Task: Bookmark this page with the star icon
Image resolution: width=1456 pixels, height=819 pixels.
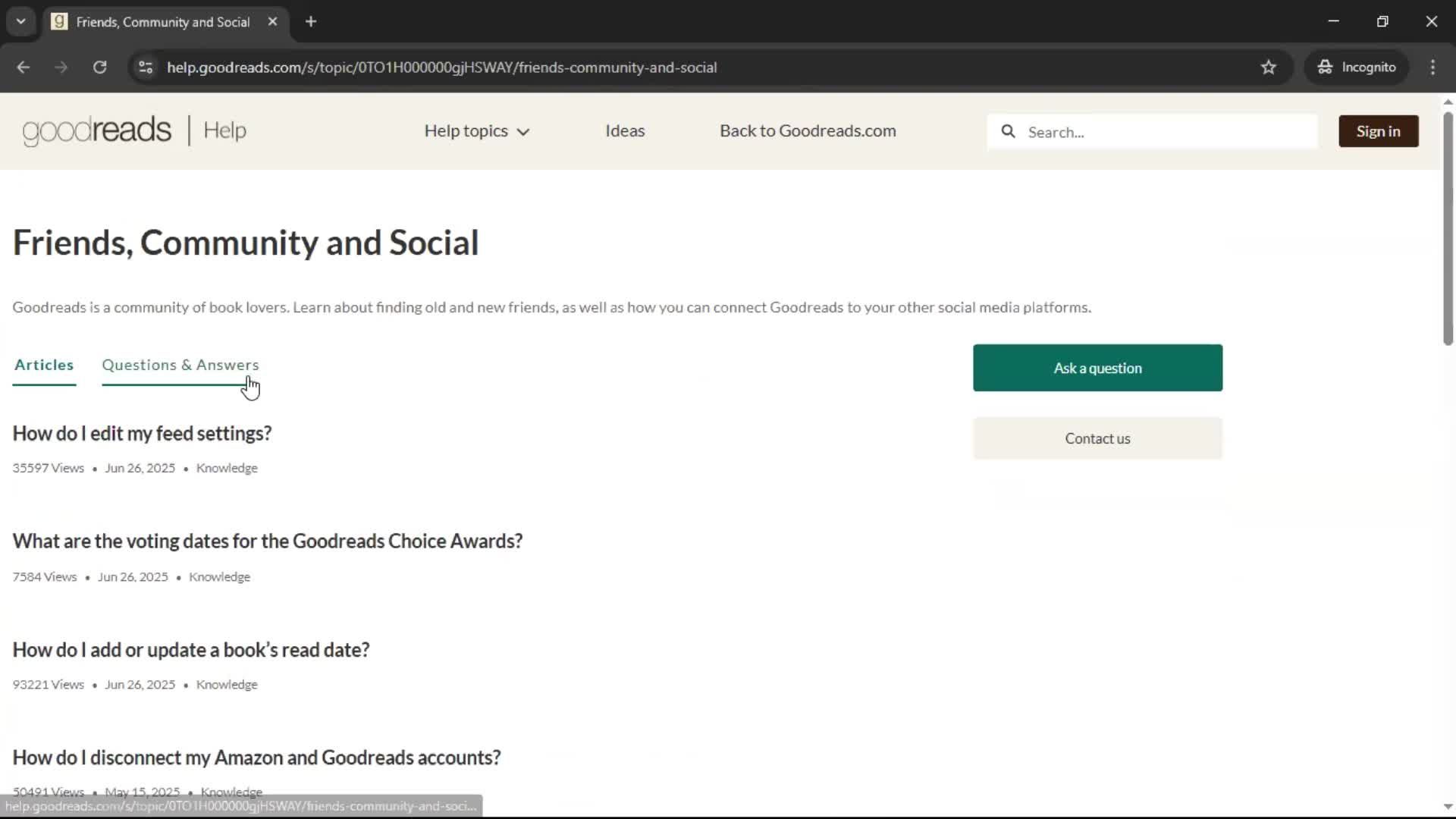Action: [1269, 67]
